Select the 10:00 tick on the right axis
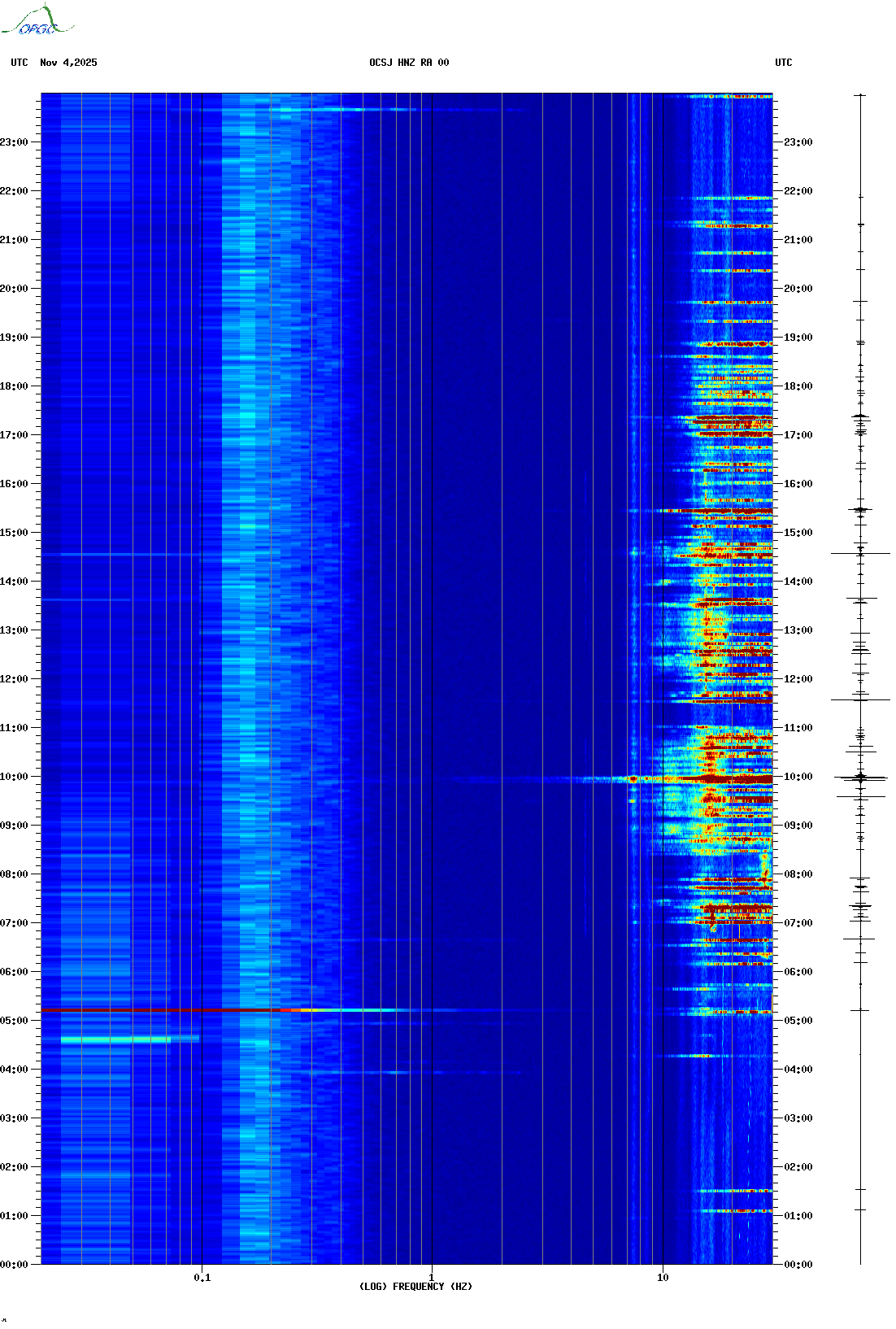Screen dimensions: 896x1329 tap(797, 777)
